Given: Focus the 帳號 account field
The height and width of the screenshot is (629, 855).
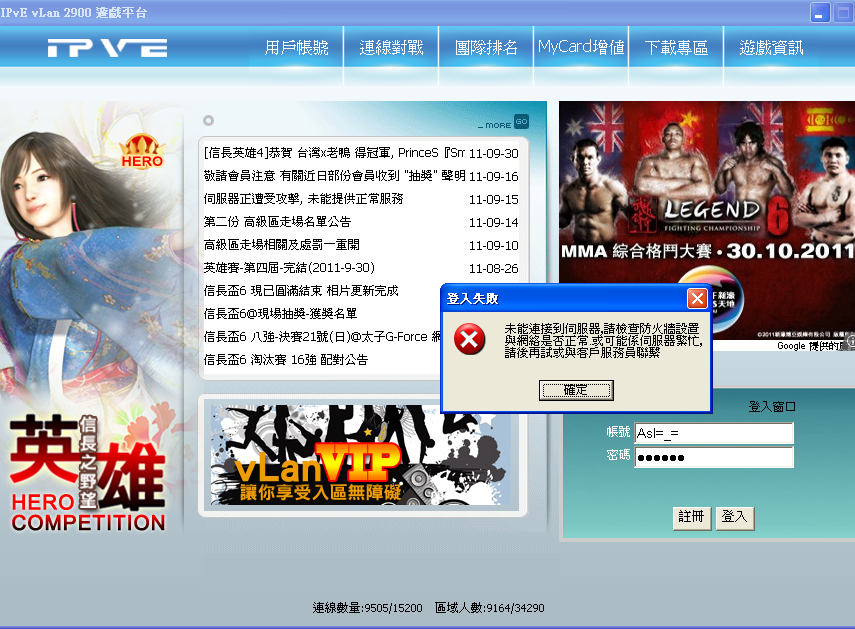Looking at the screenshot, I should tap(714, 433).
